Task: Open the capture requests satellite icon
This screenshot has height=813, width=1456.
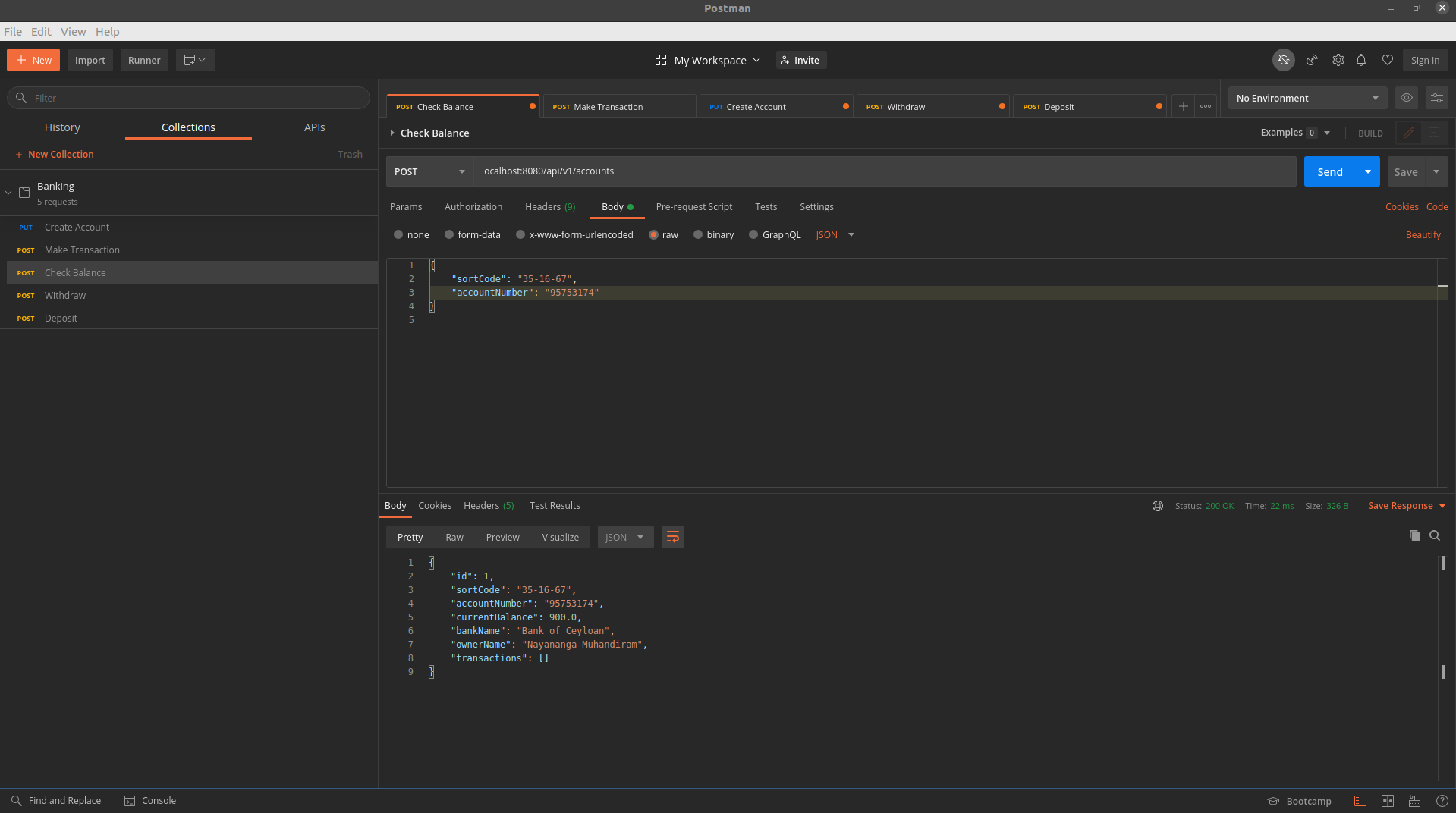Action: [x=1312, y=60]
